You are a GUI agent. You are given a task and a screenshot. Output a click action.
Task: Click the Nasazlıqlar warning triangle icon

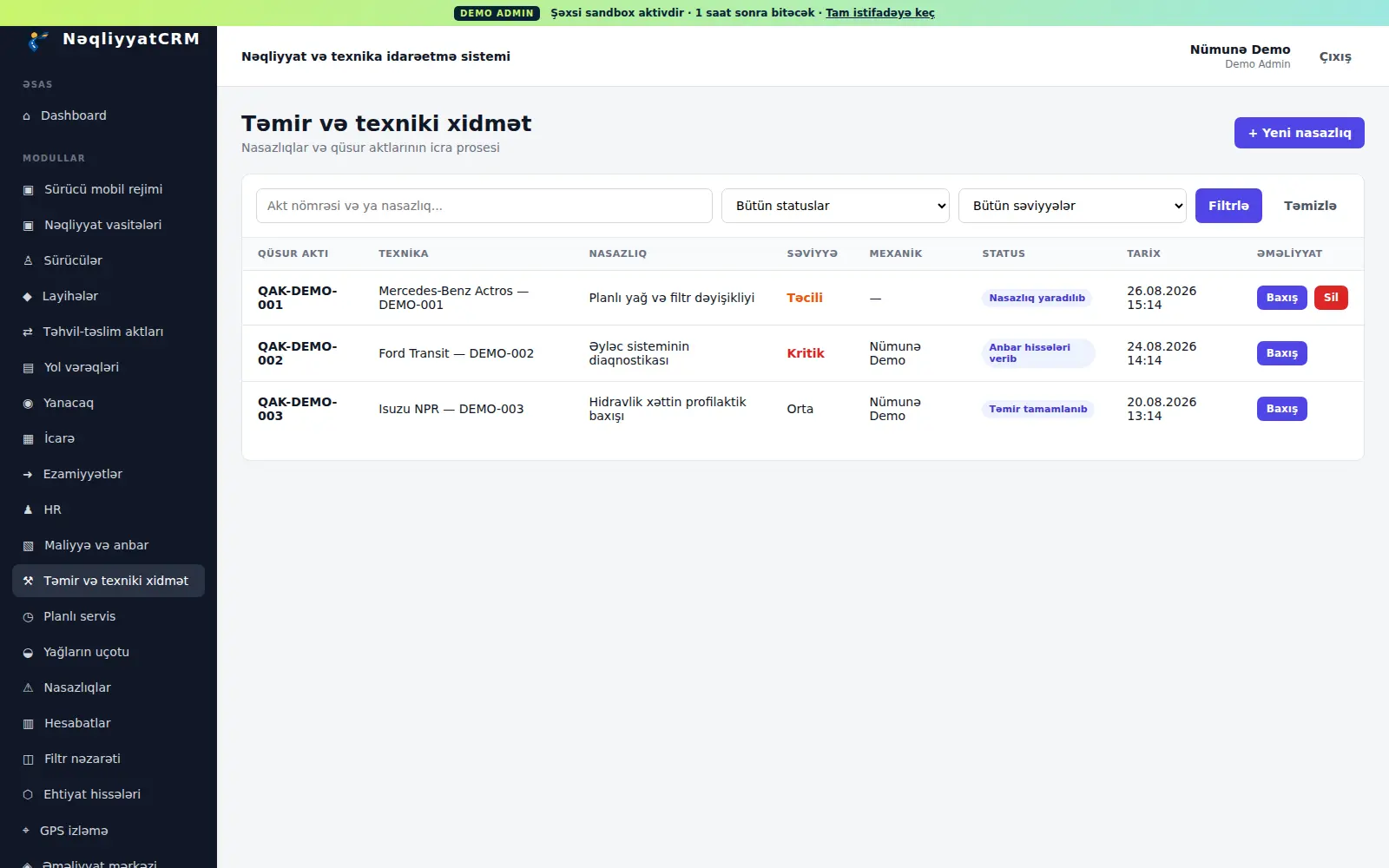[28, 688]
